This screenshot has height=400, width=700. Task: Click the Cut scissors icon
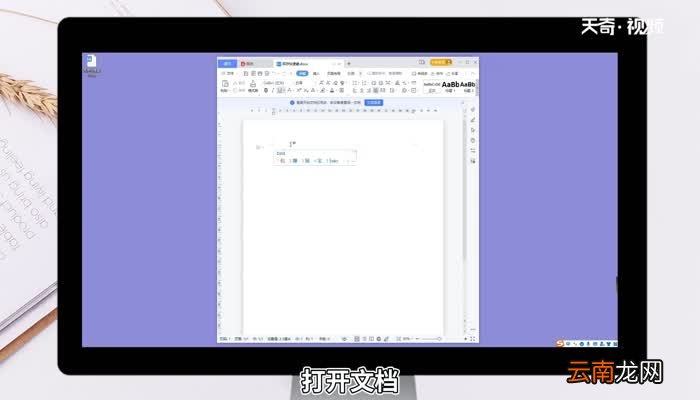pos(235,83)
